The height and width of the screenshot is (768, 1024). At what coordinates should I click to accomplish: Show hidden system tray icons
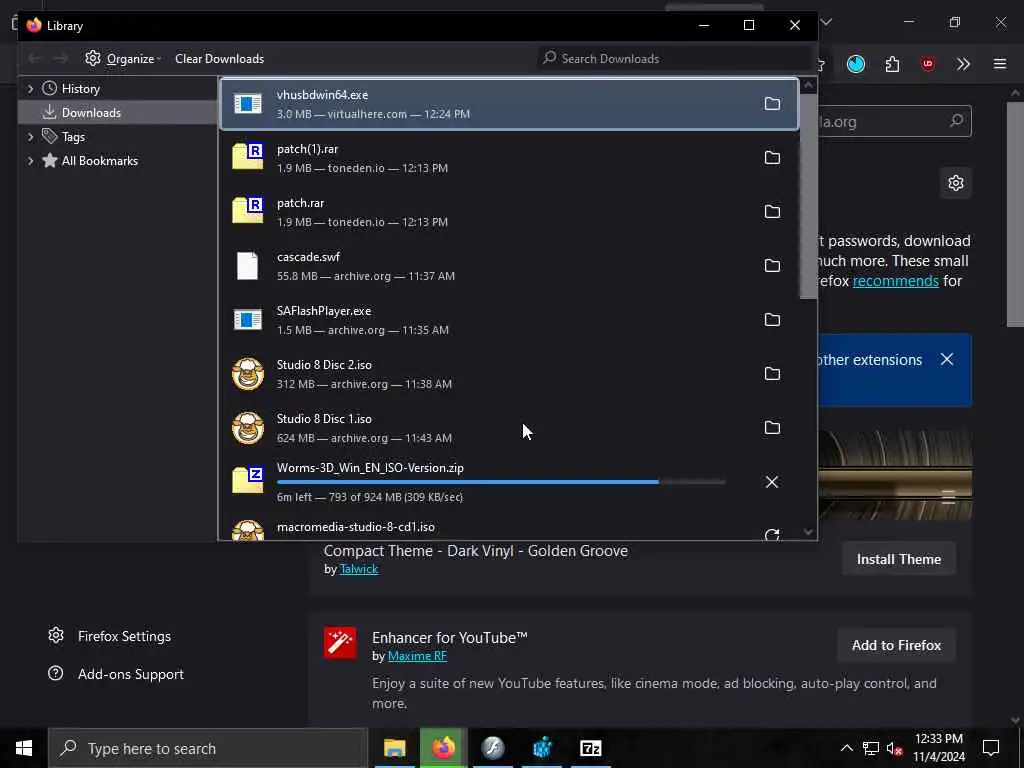point(846,748)
